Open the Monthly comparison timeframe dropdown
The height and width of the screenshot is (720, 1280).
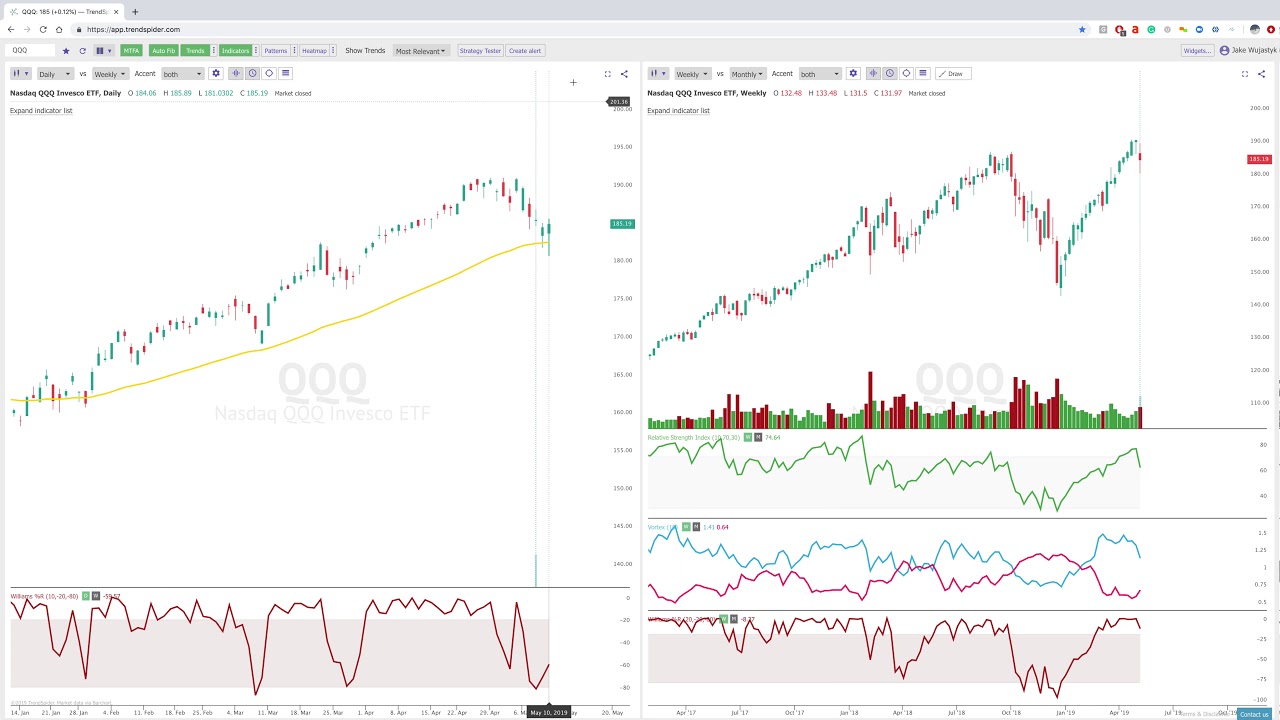pos(746,74)
